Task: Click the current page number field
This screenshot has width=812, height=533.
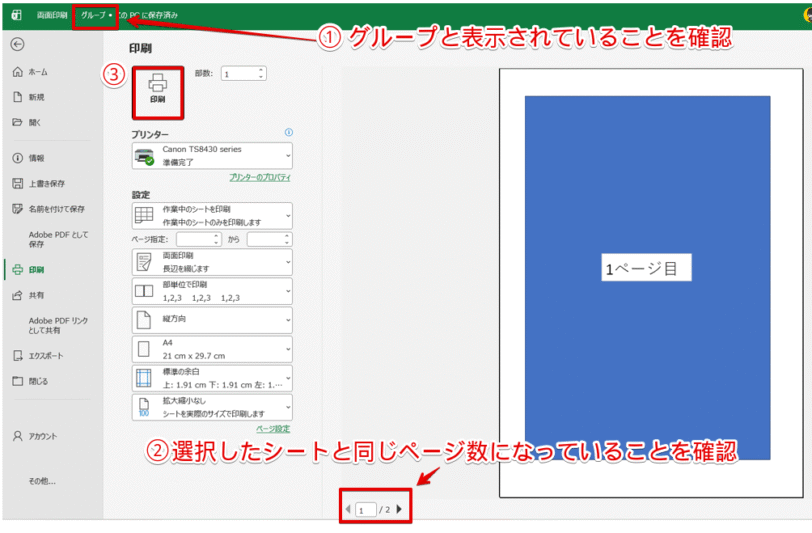Action: (x=366, y=510)
